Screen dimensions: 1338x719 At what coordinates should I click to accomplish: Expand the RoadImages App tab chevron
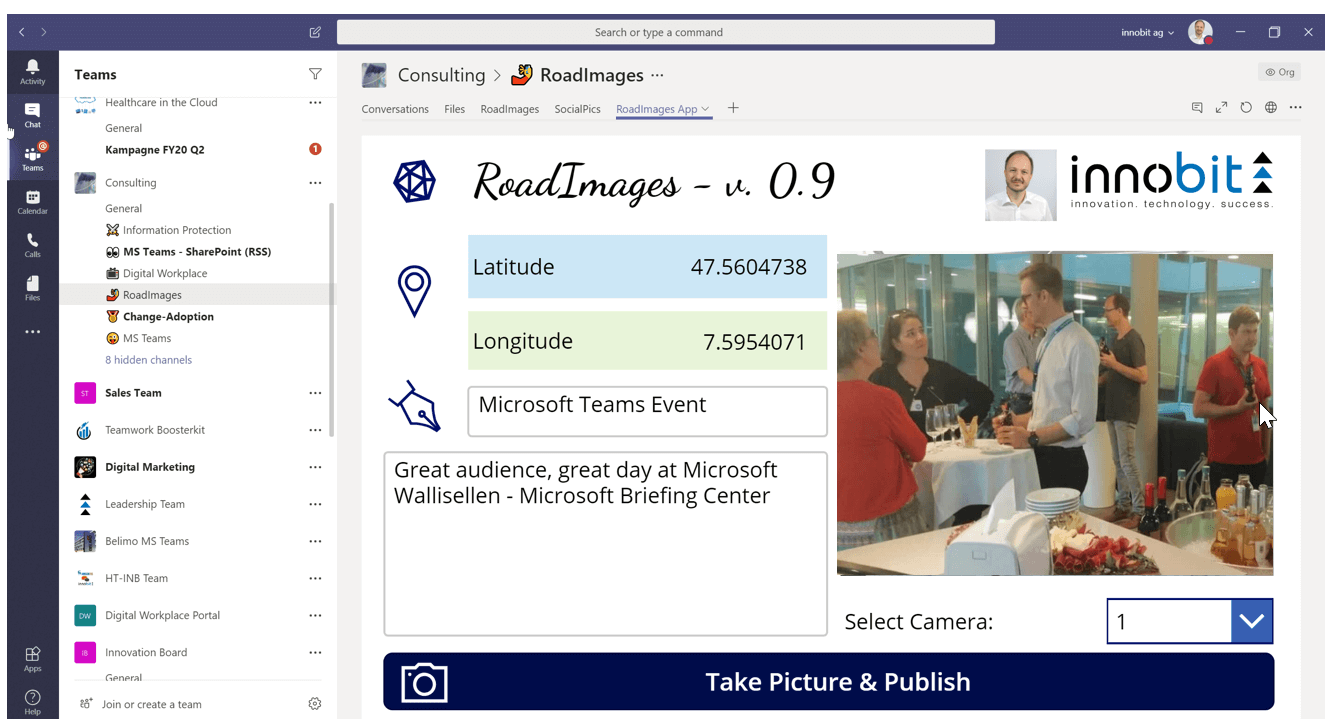click(x=706, y=109)
